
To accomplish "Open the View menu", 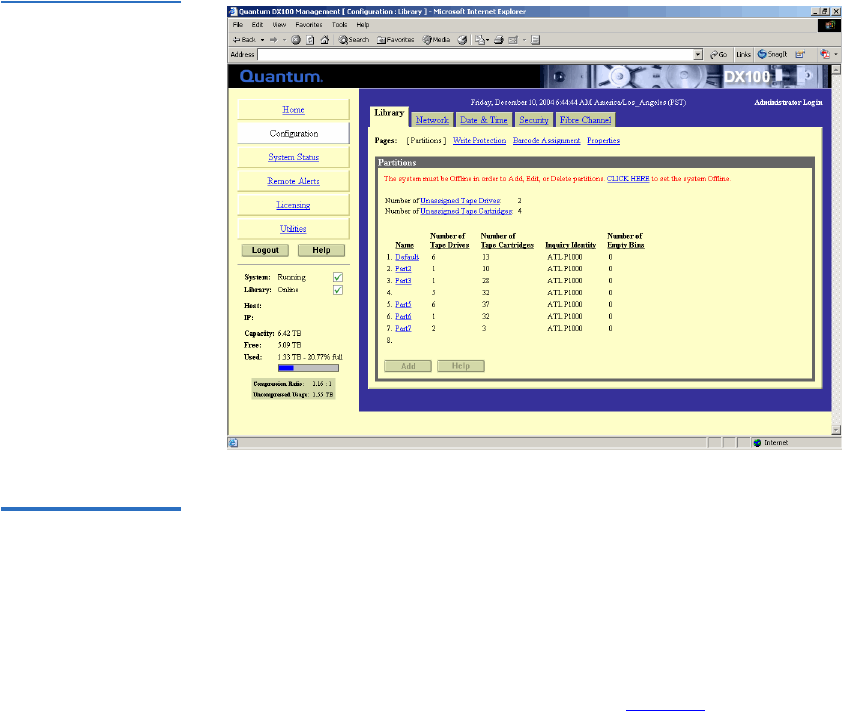I will tap(279, 25).
